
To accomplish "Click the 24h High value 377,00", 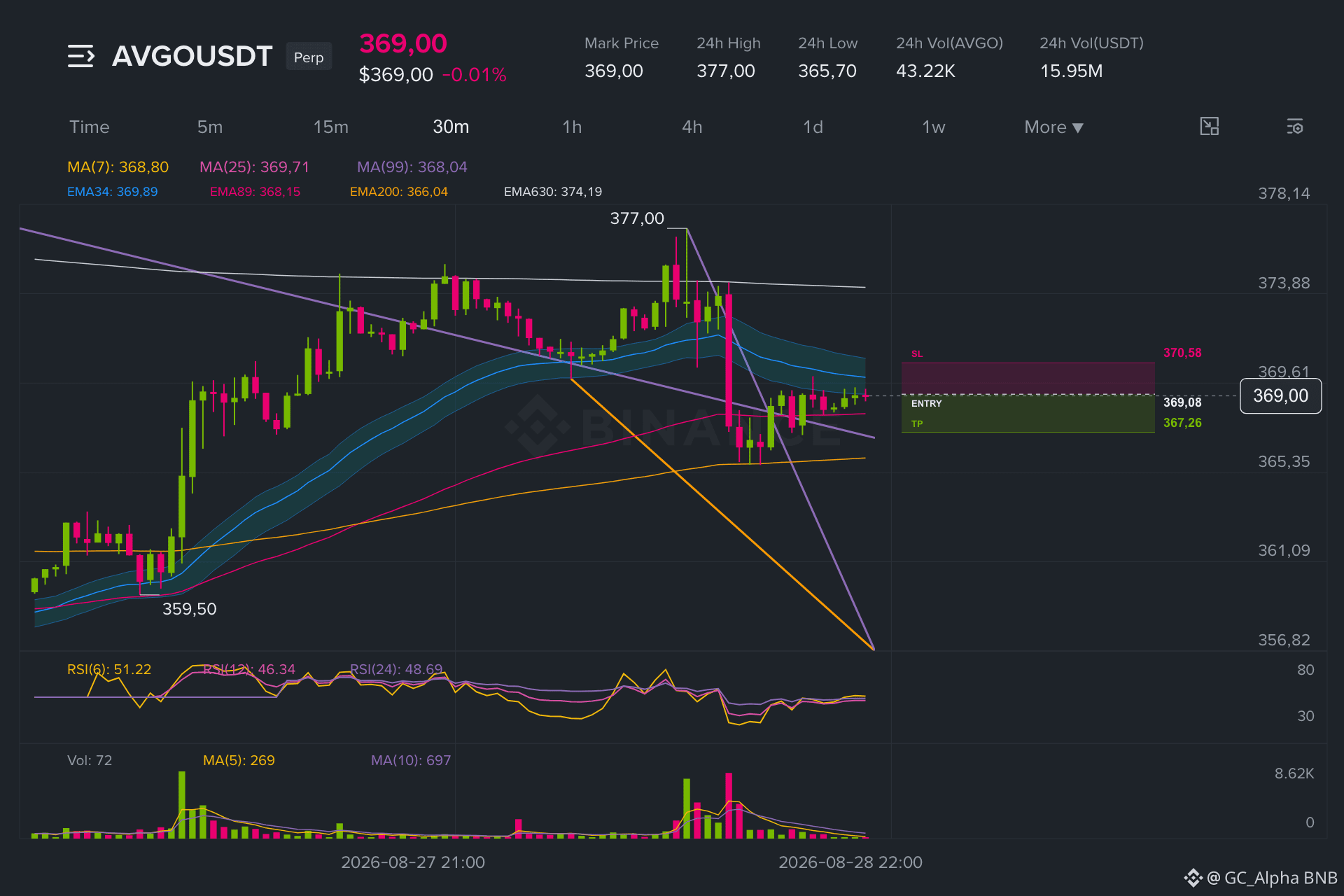I will (726, 71).
